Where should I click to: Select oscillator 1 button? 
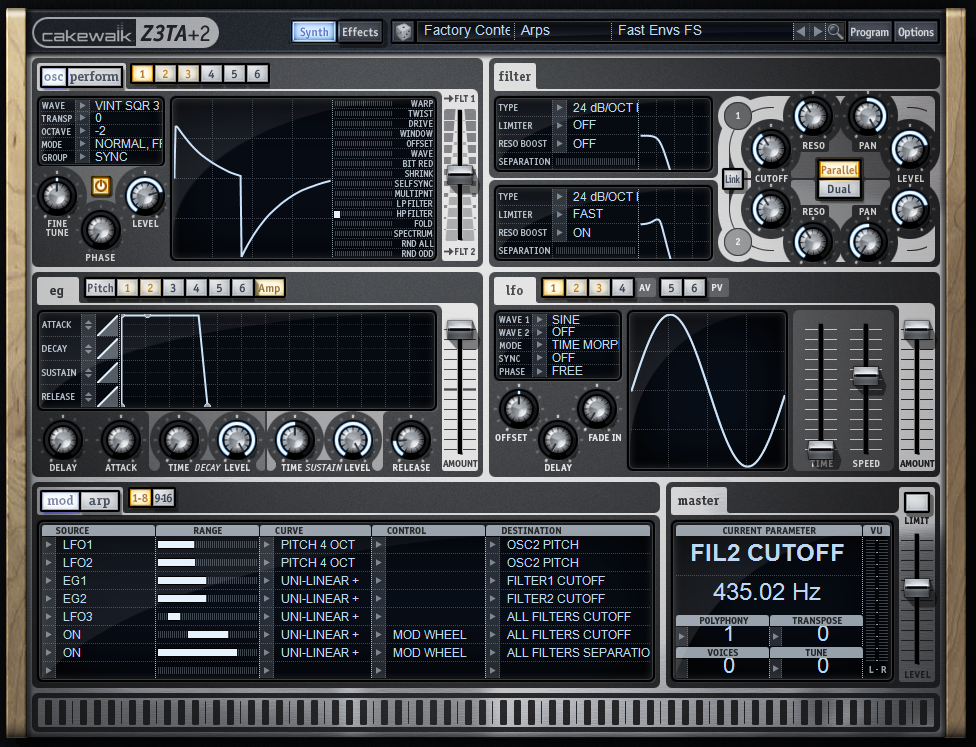tap(142, 74)
